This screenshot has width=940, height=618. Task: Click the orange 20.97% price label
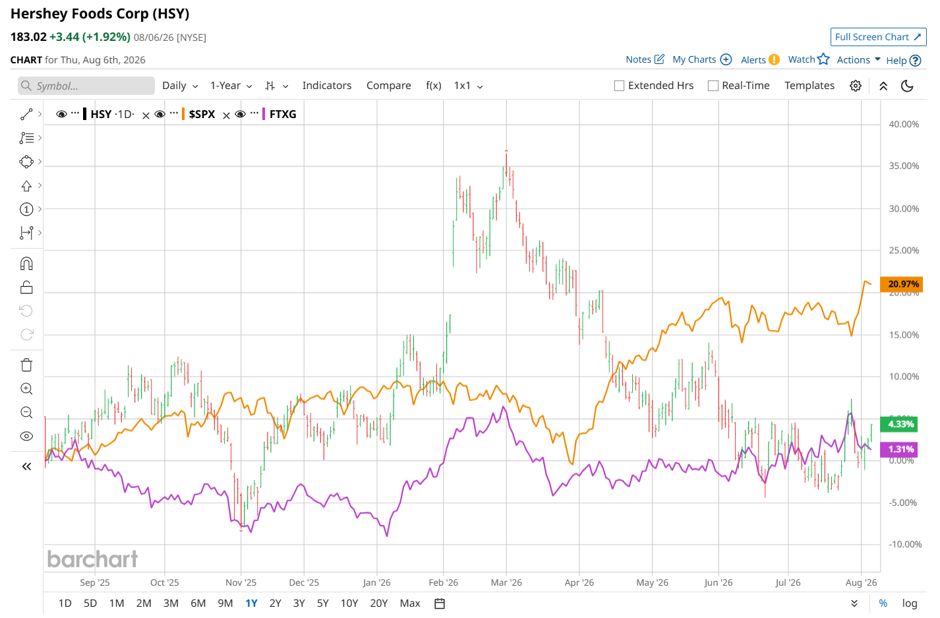pos(901,284)
